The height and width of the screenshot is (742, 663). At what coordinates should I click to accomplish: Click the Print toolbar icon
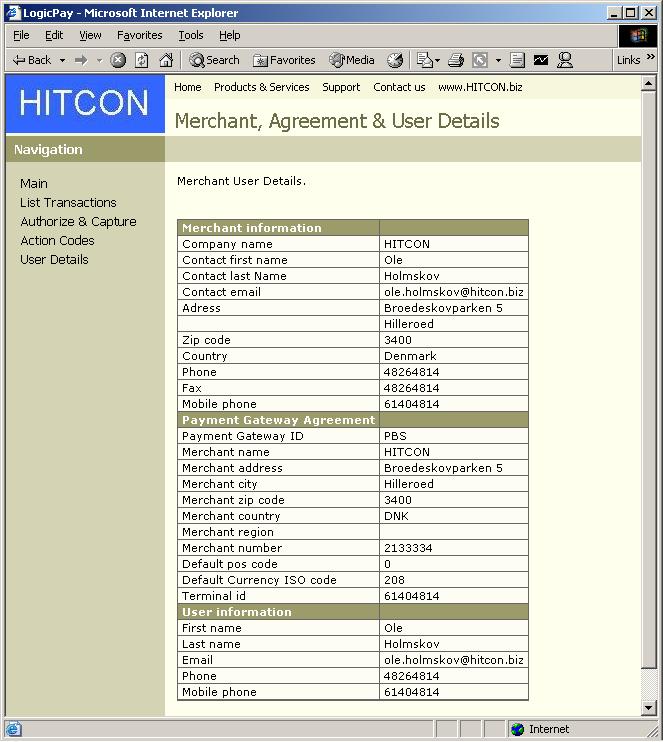click(456, 60)
